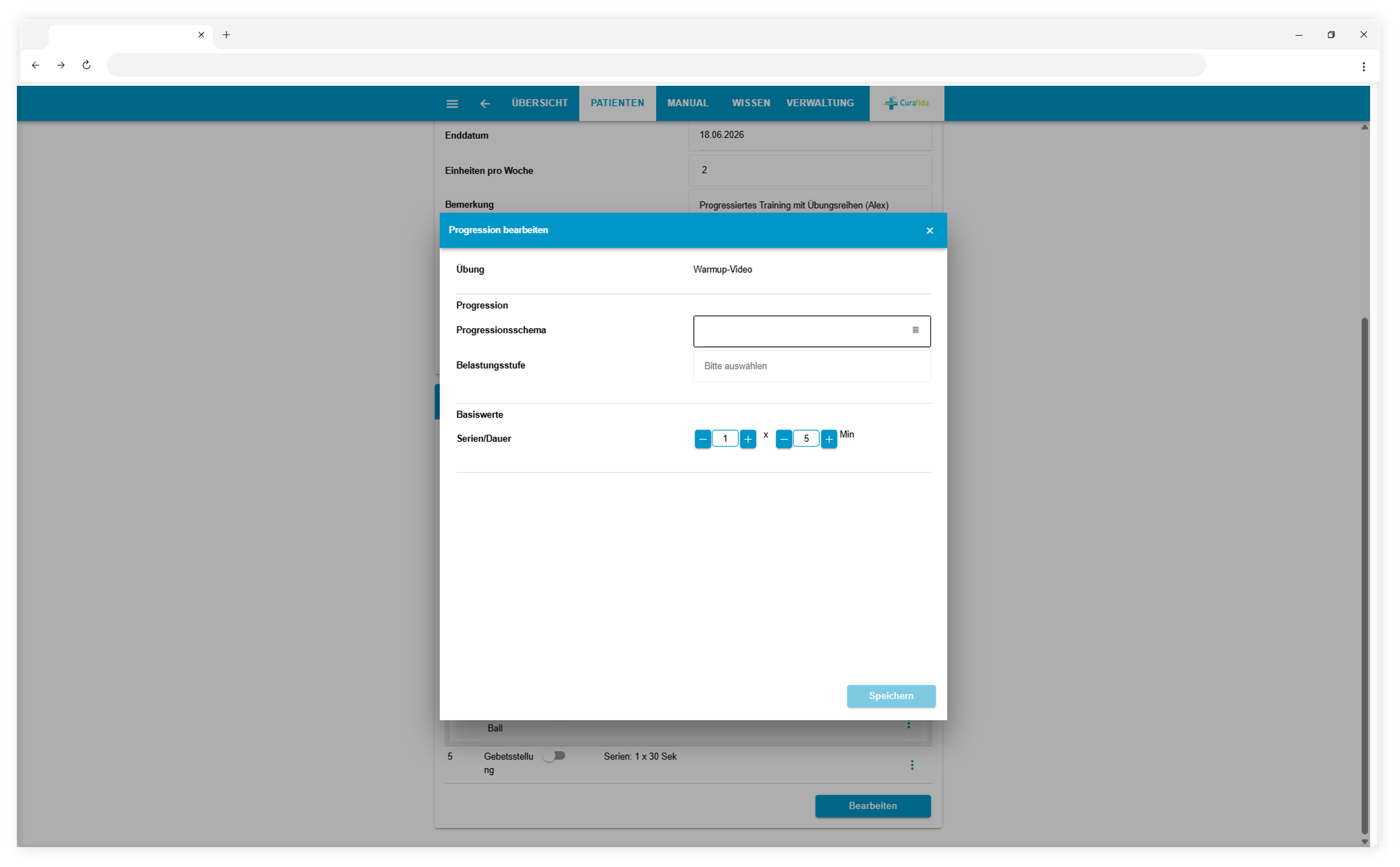Click the 'Progression bearbeiten' dialog title

coord(498,230)
